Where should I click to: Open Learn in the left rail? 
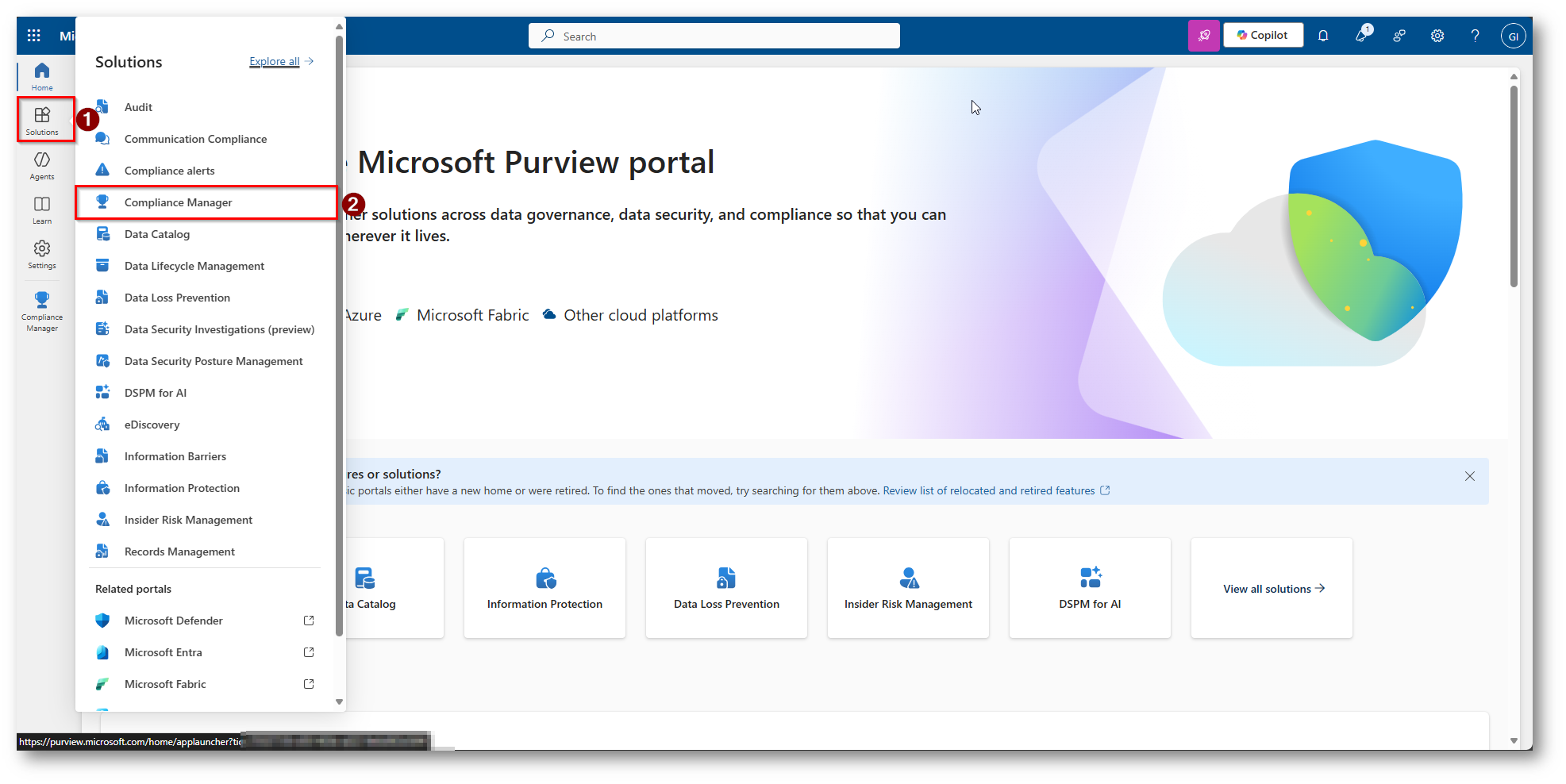42,210
